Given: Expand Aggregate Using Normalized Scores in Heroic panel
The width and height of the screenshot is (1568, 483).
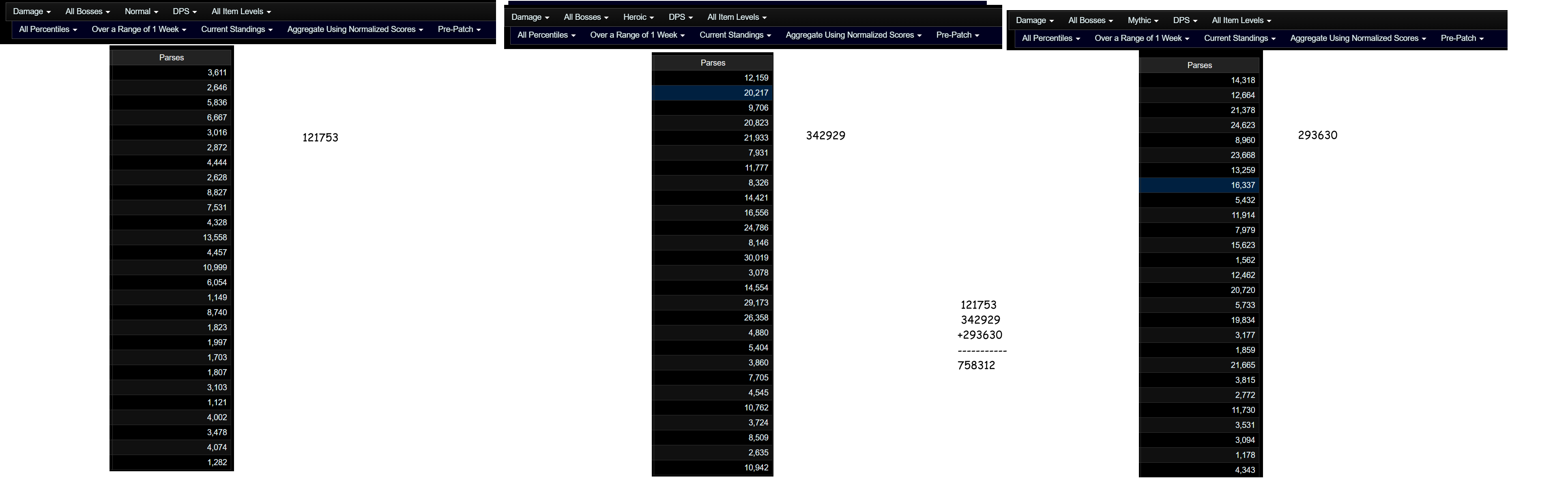Looking at the screenshot, I should [853, 35].
